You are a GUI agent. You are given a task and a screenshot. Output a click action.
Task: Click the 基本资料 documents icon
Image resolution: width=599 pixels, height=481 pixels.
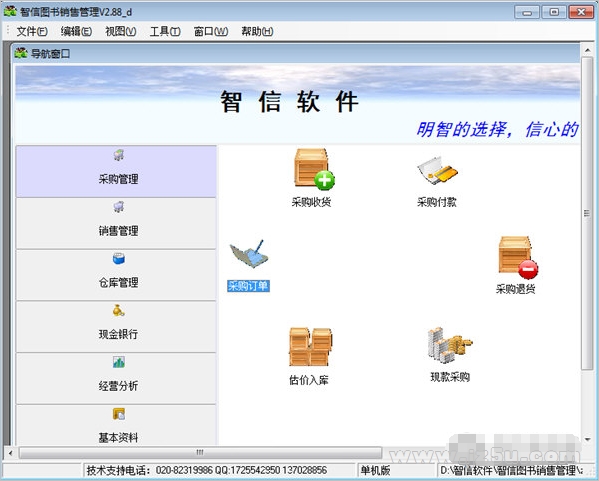click(119, 414)
